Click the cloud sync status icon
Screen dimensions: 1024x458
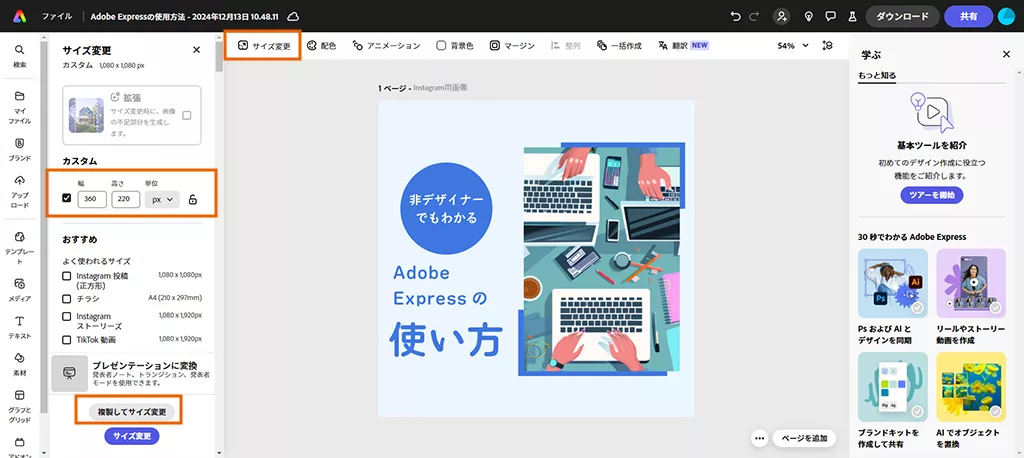click(294, 16)
